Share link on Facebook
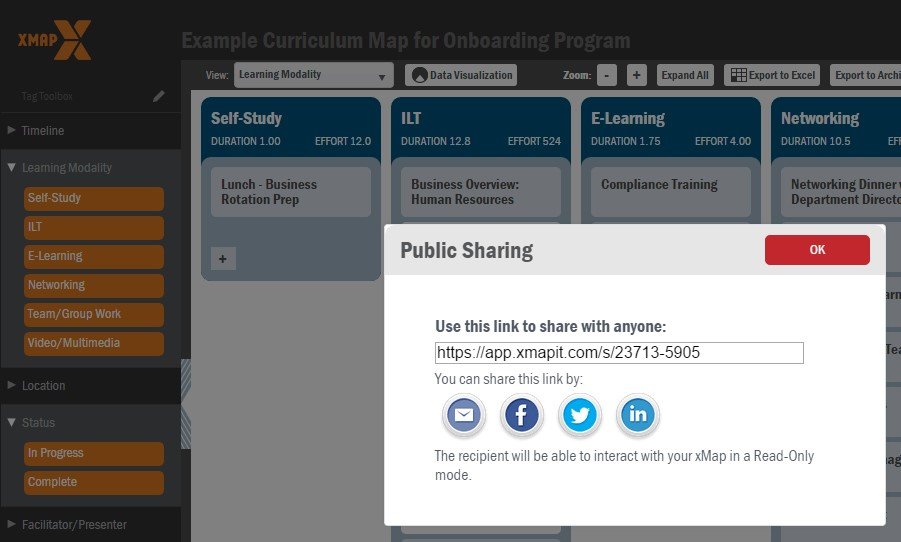The image size is (901, 542). pos(521,415)
